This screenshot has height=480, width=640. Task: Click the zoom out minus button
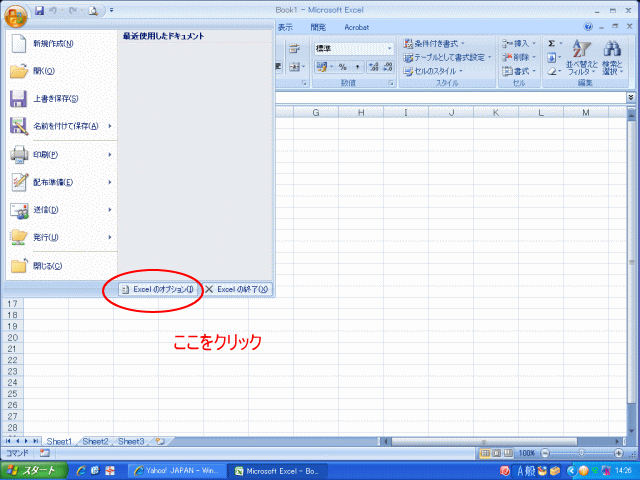tap(545, 453)
